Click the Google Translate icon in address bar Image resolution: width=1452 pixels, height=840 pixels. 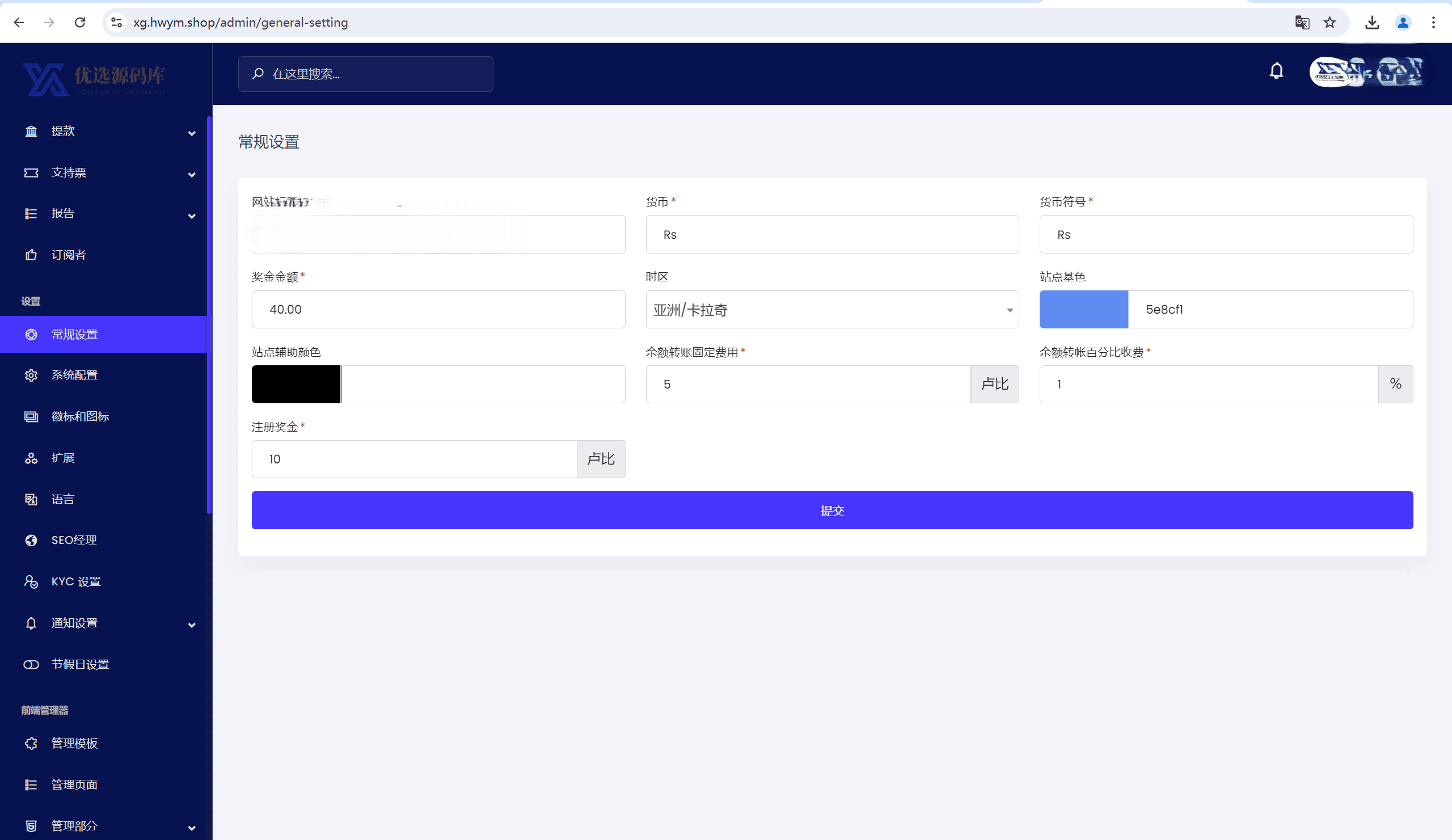pos(1302,23)
